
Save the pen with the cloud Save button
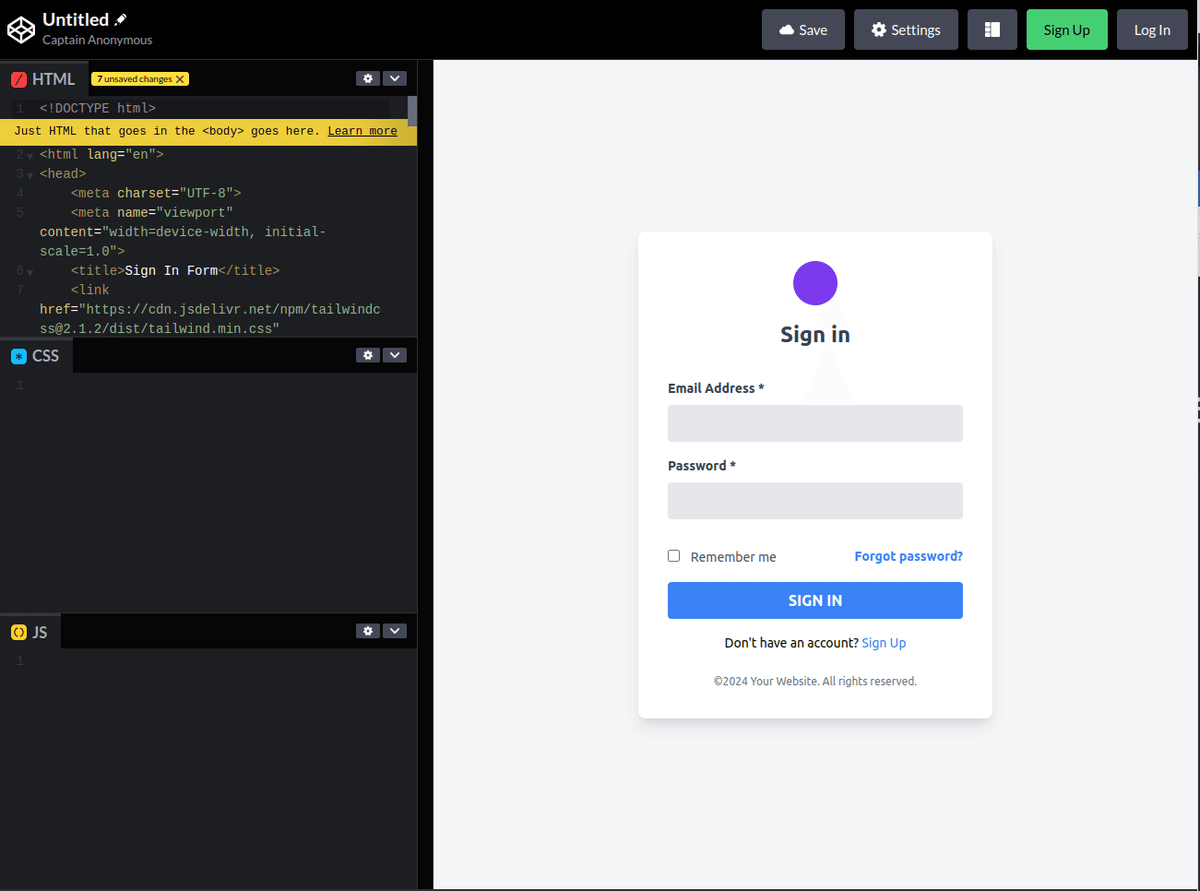coord(803,29)
